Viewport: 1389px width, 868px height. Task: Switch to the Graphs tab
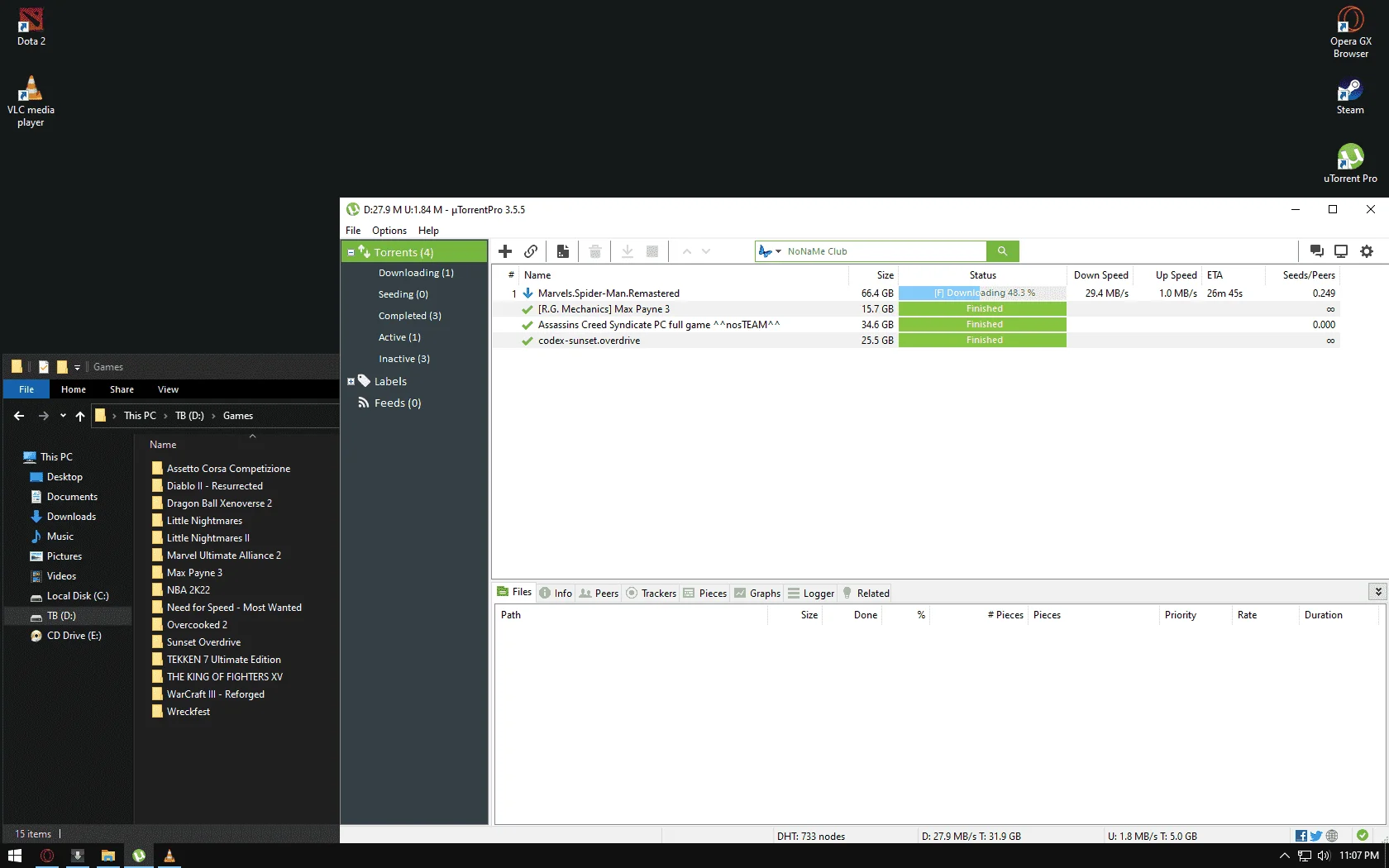point(757,593)
